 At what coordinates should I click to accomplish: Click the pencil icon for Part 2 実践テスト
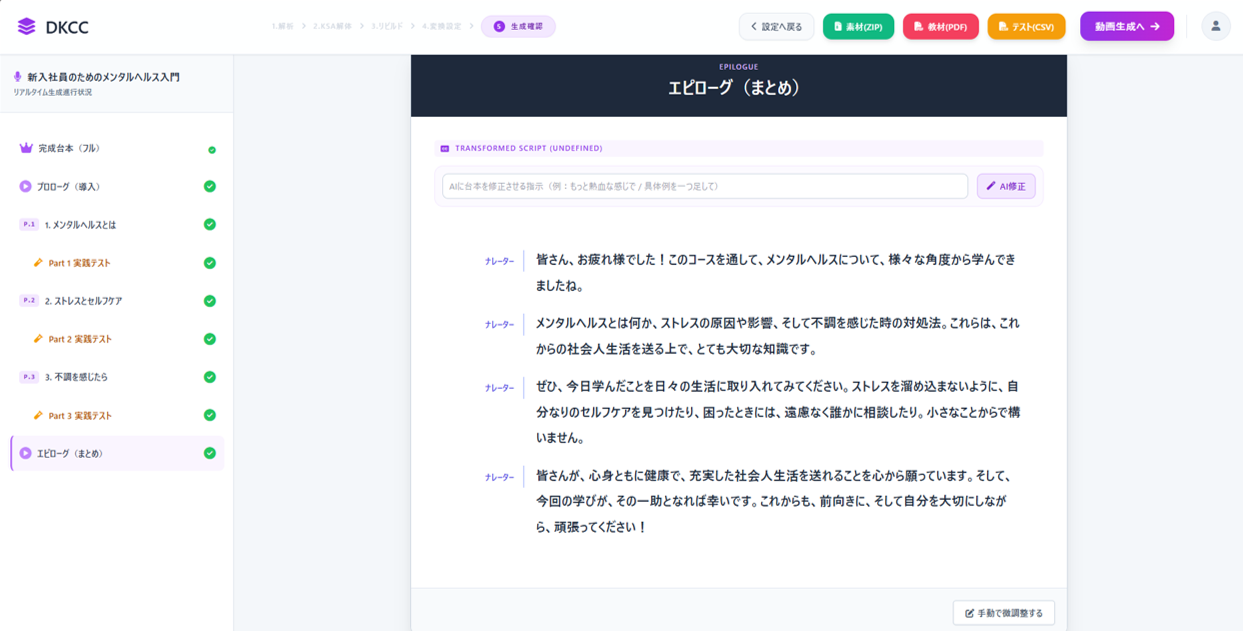tap(38, 339)
